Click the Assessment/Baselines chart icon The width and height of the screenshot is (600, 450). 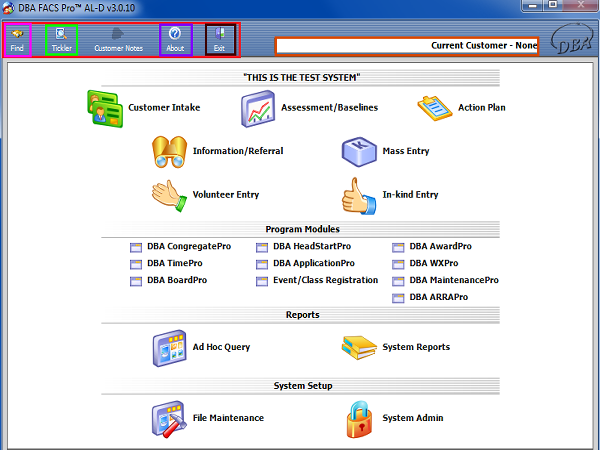click(258, 109)
